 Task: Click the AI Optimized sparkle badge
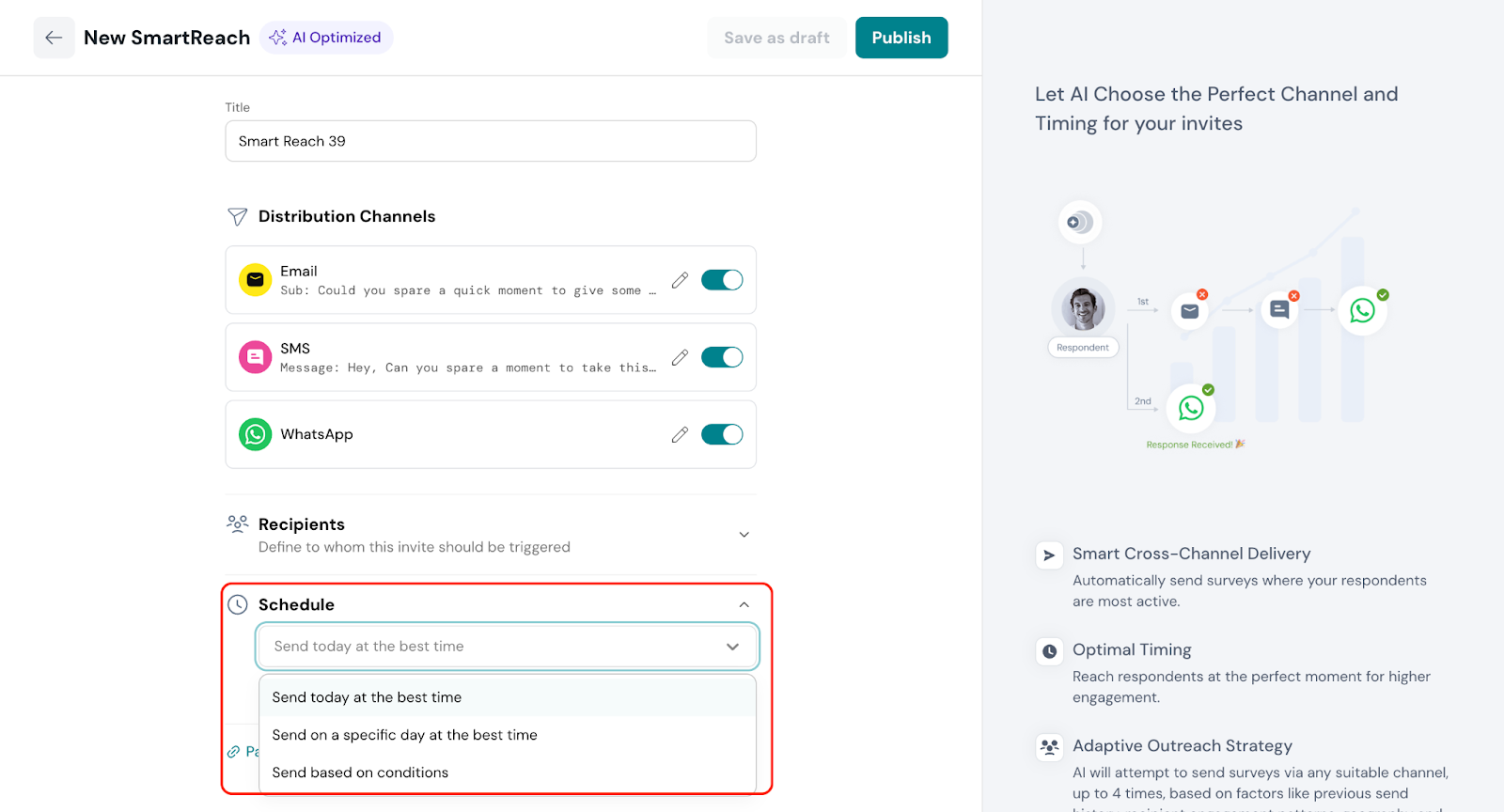click(325, 38)
